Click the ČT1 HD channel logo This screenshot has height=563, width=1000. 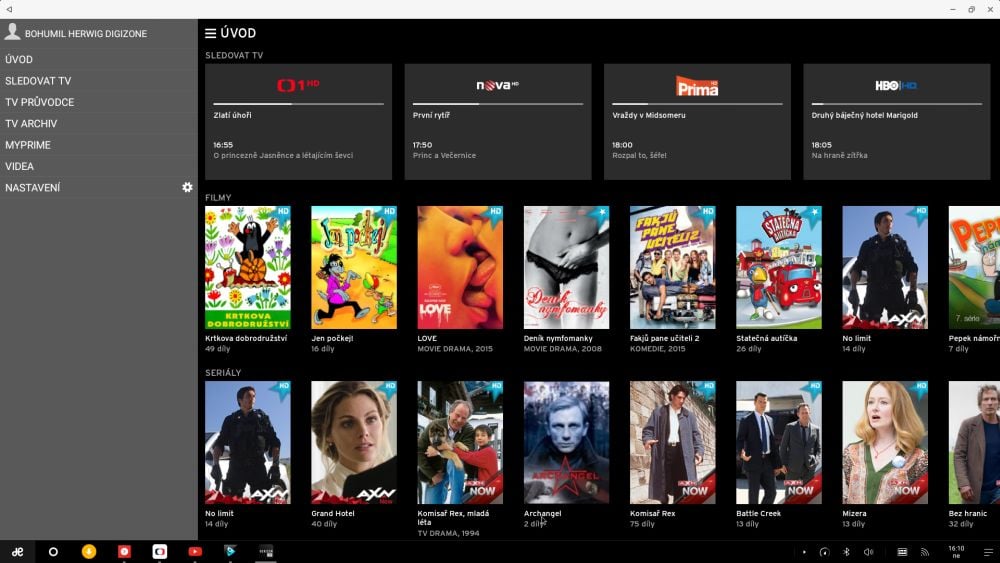coord(298,85)
